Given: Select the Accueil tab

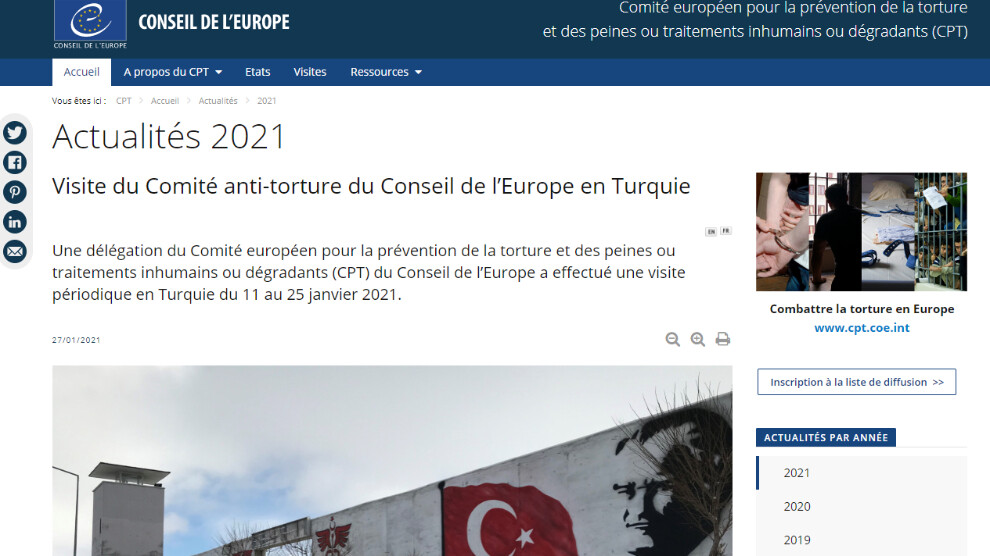Looking at the screenshot, I should [81, 72].
